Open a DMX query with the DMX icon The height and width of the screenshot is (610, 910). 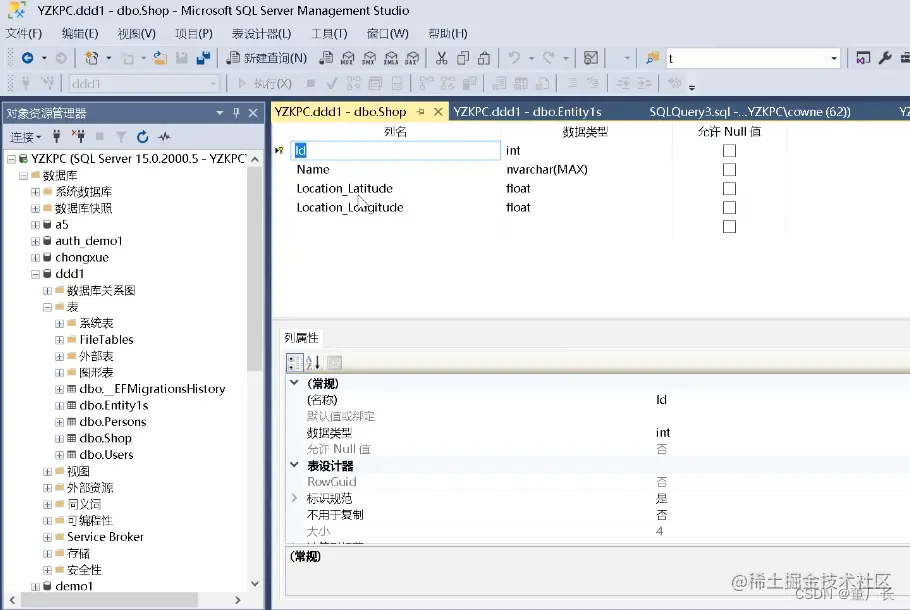369,58
